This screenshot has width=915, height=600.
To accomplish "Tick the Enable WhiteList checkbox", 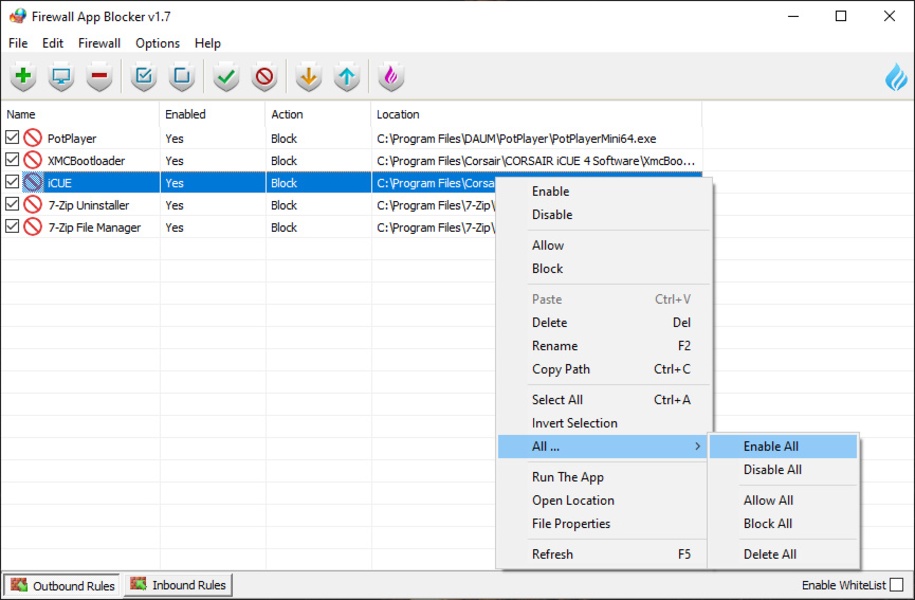I will coord(897,585).
